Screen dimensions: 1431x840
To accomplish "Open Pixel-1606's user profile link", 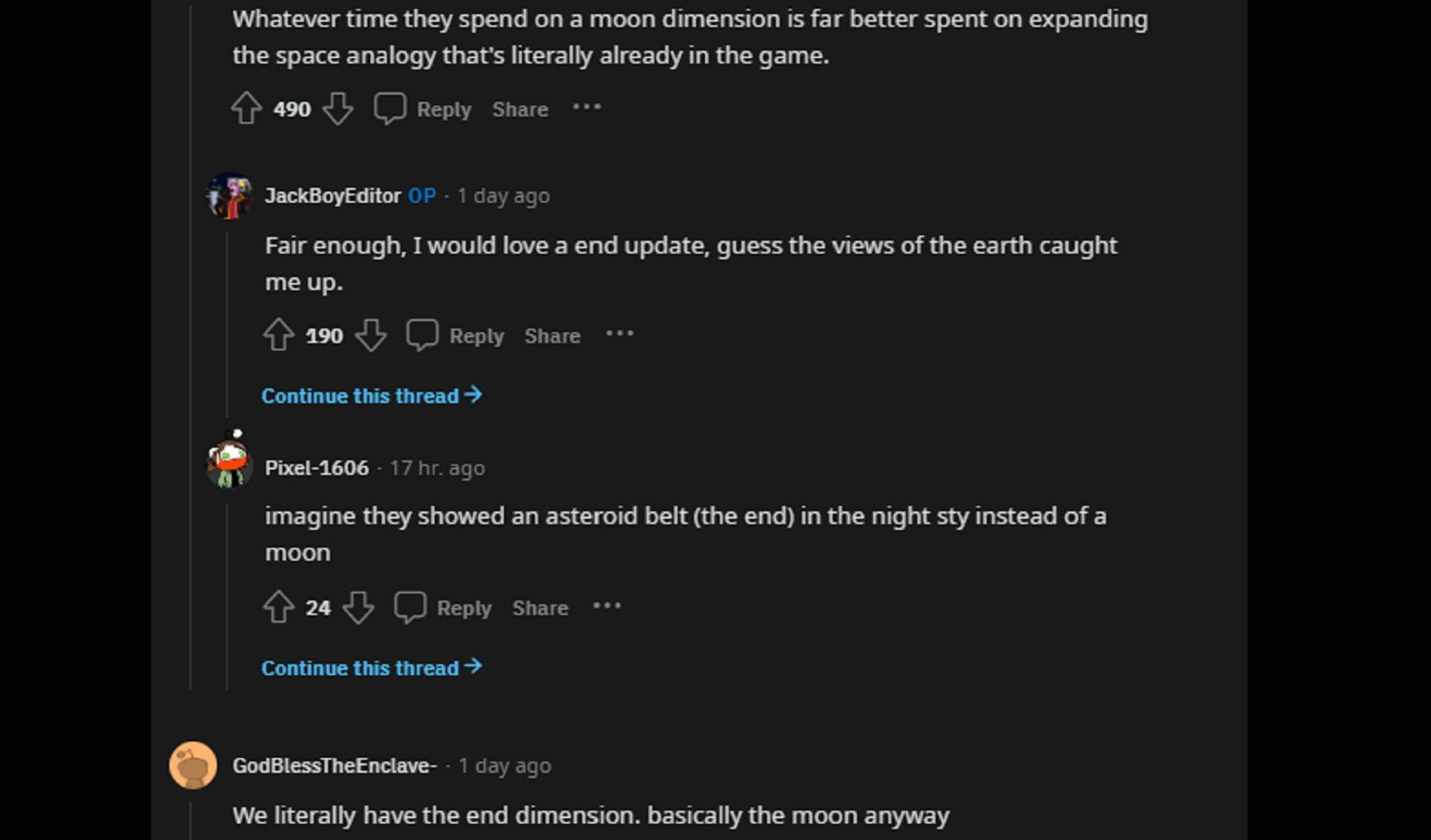I will click(317, 468).
